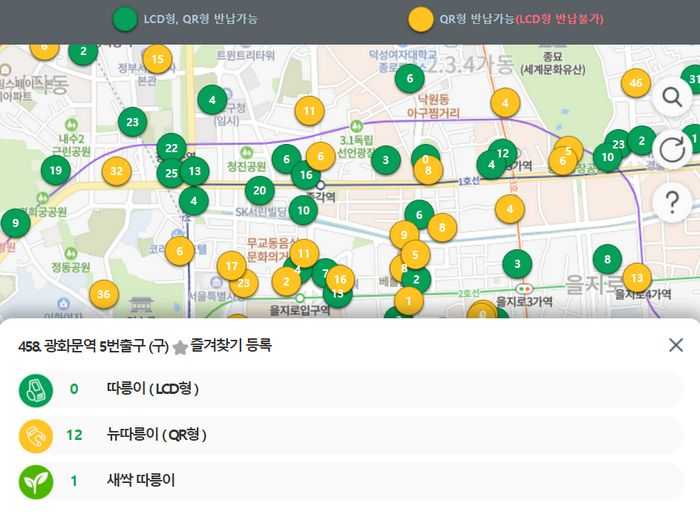Toggle the favorite star for station 458
Viewport: 700px width, 512px height.
180,347
